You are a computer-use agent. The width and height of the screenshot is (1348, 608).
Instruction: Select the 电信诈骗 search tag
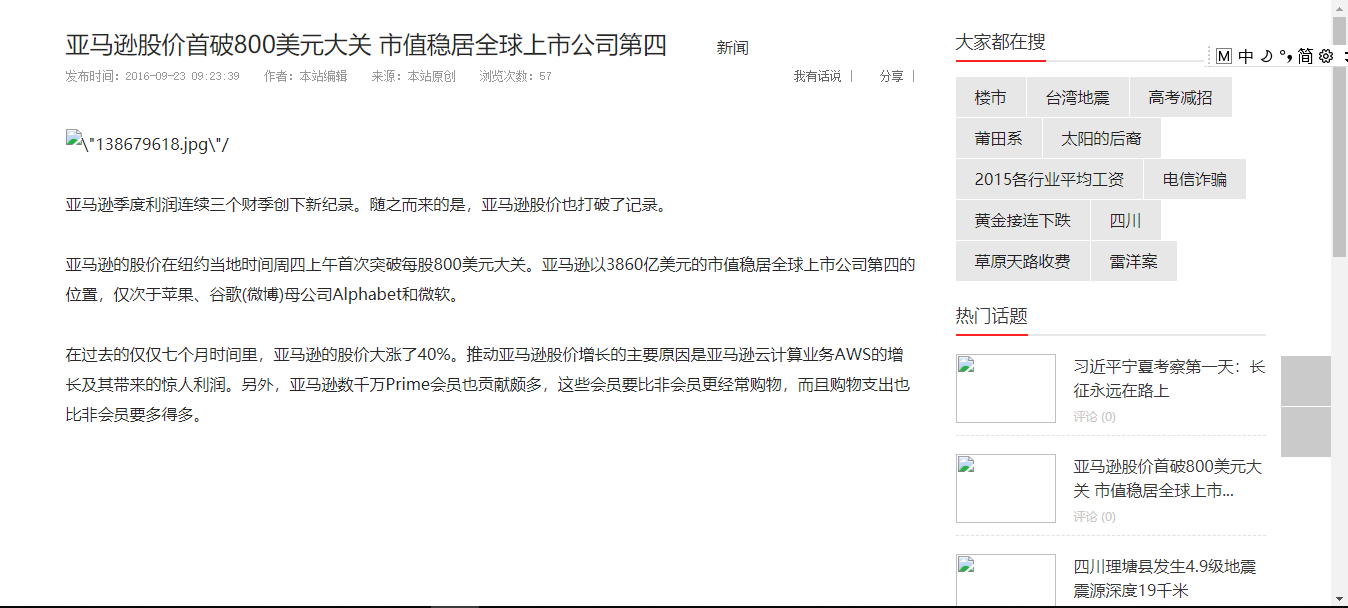pos(1195,179)
